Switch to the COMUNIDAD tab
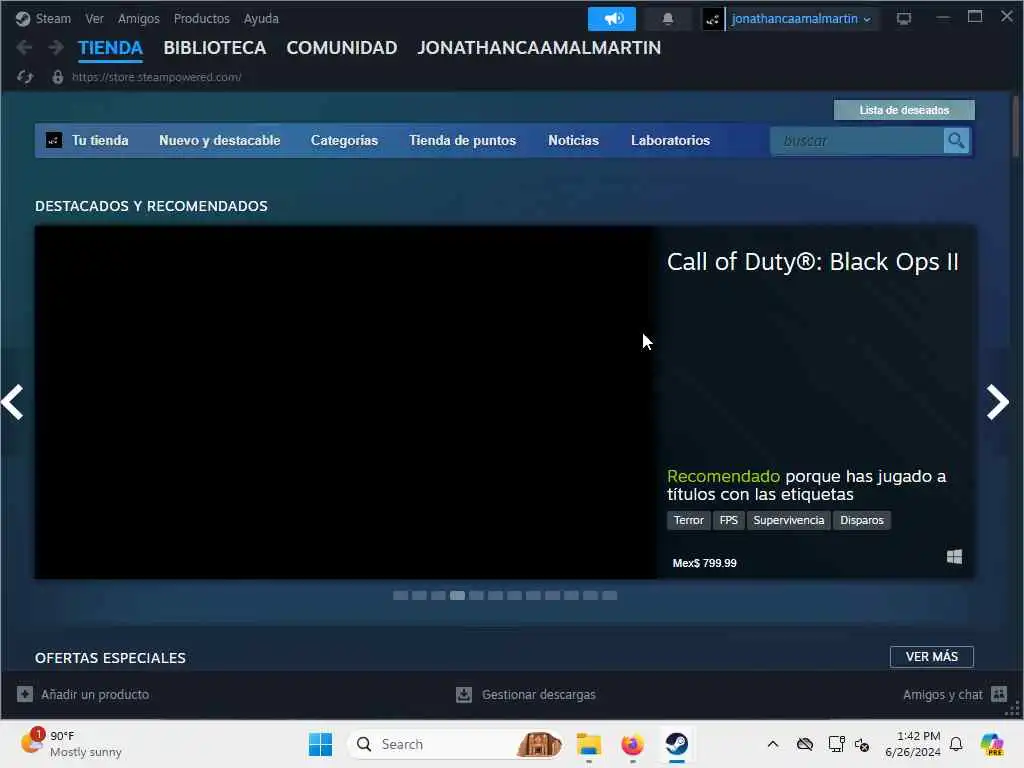1024x768 pixels. pyautogui.click(x=342, y=48)
